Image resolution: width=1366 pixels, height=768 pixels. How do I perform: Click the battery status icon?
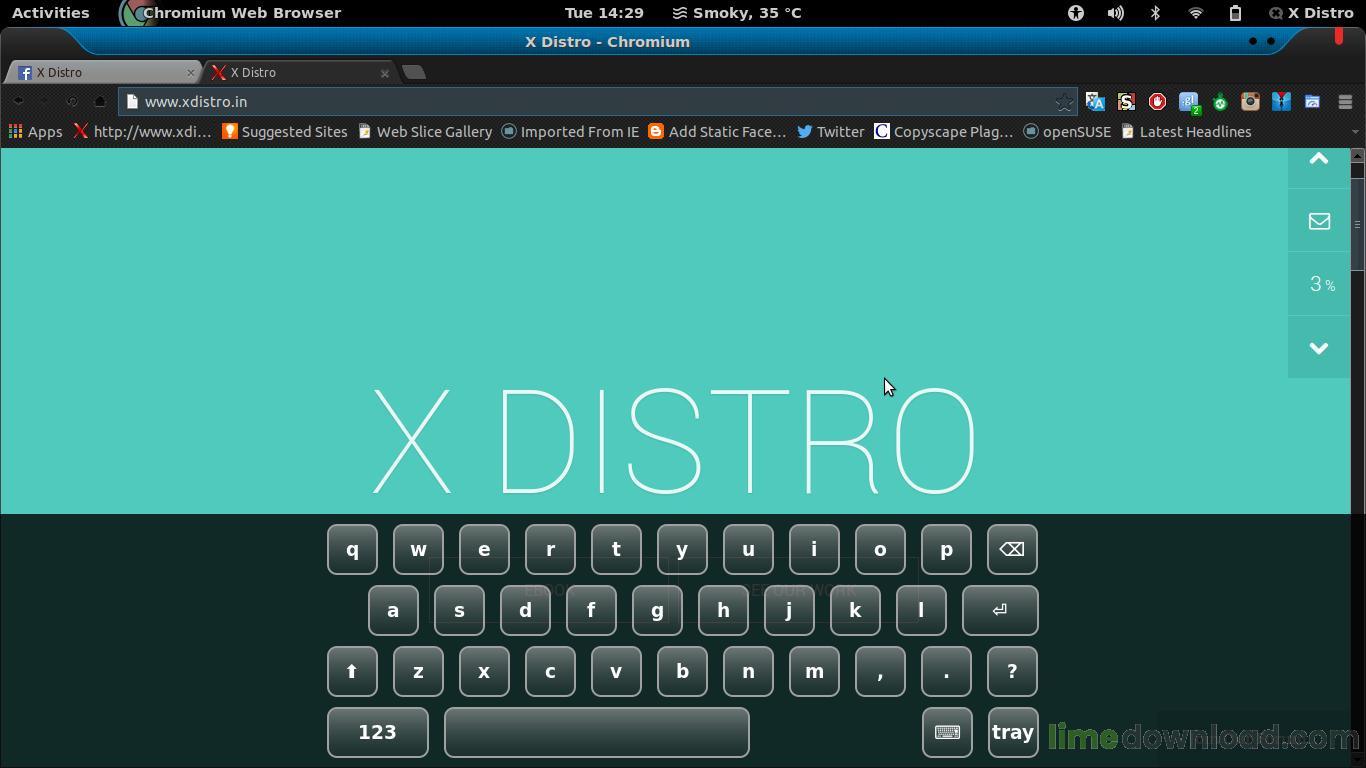[1235, 13]
